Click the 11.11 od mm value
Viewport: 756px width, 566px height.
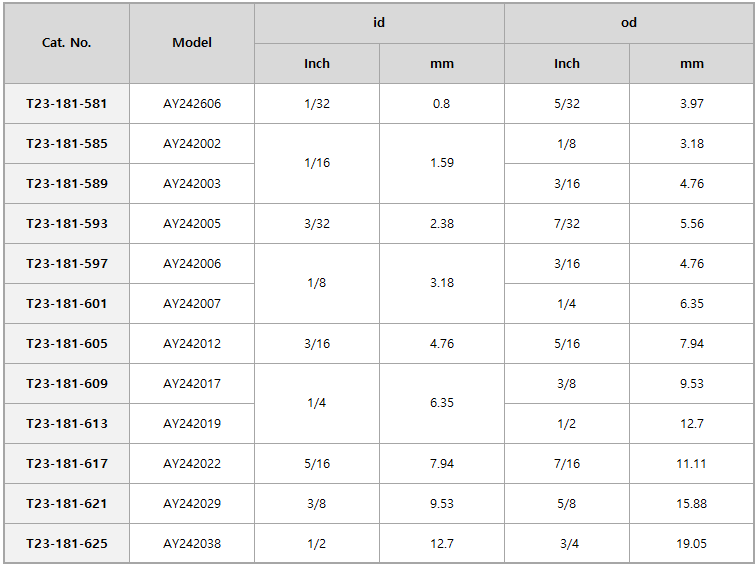(x=691, y=464)
